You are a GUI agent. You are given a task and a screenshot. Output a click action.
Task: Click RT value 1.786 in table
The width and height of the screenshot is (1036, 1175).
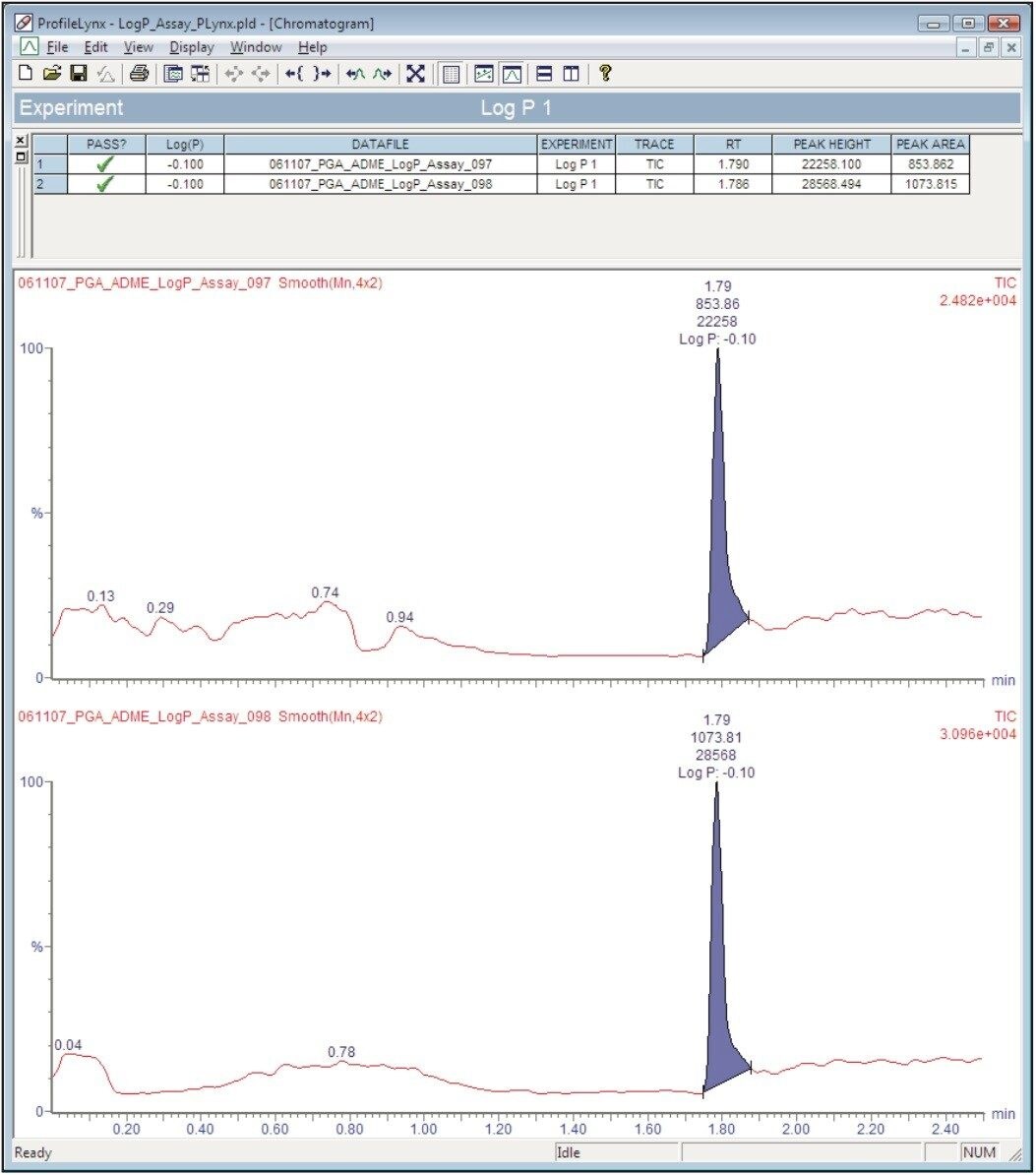[x=733, y=184]
